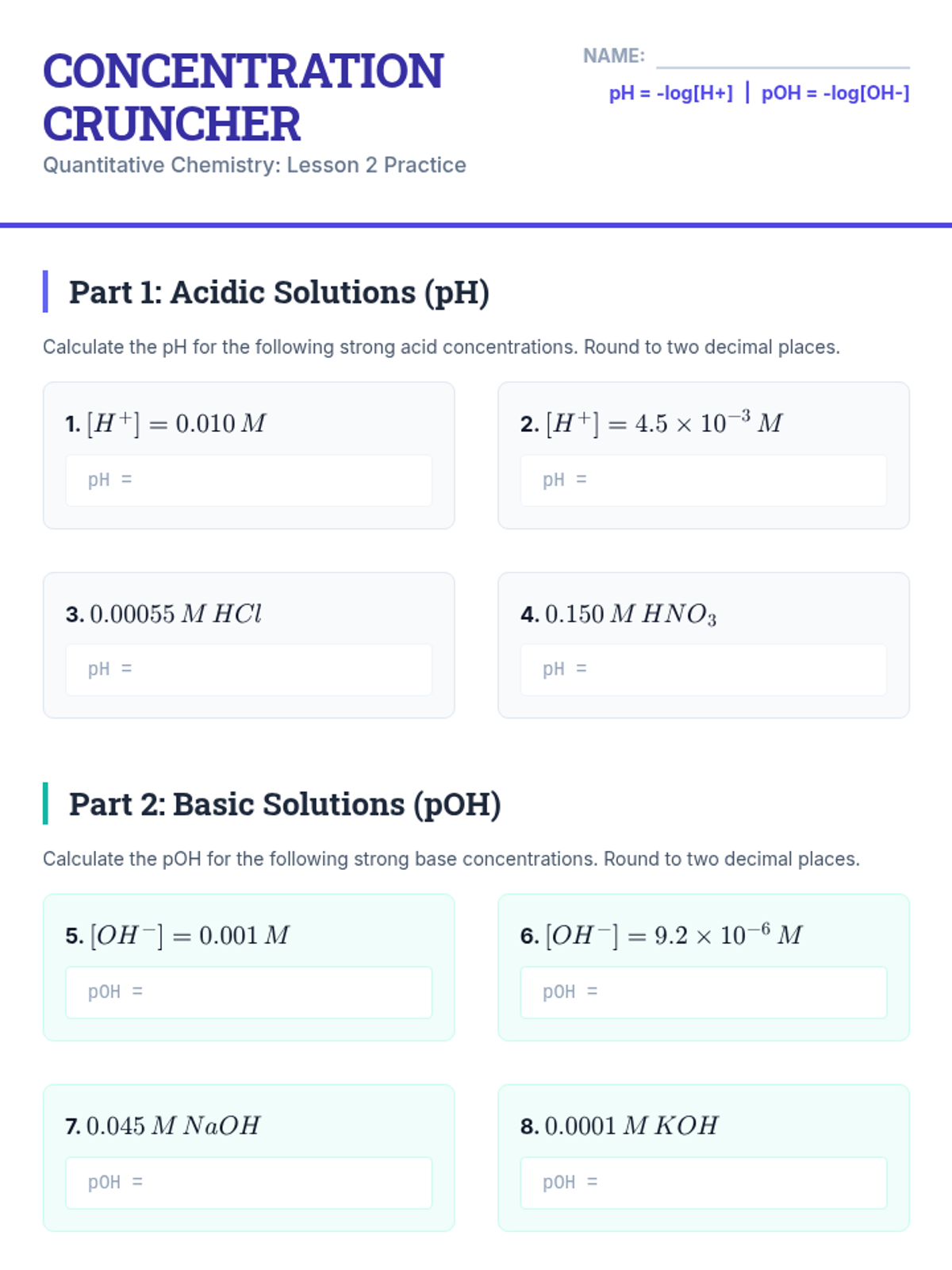Click the pOH answer box for problem 5
This screenshot has height=1270, width=952.
point(249,992)
